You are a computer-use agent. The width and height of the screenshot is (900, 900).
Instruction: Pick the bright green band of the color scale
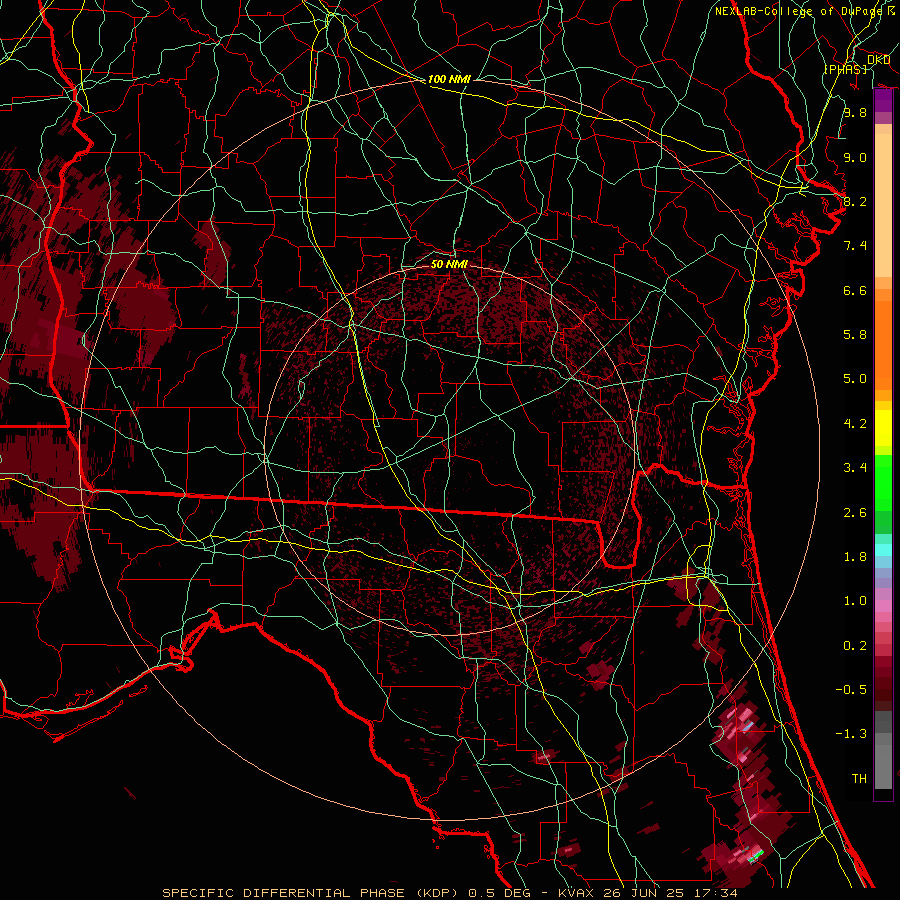coord(883,483)
